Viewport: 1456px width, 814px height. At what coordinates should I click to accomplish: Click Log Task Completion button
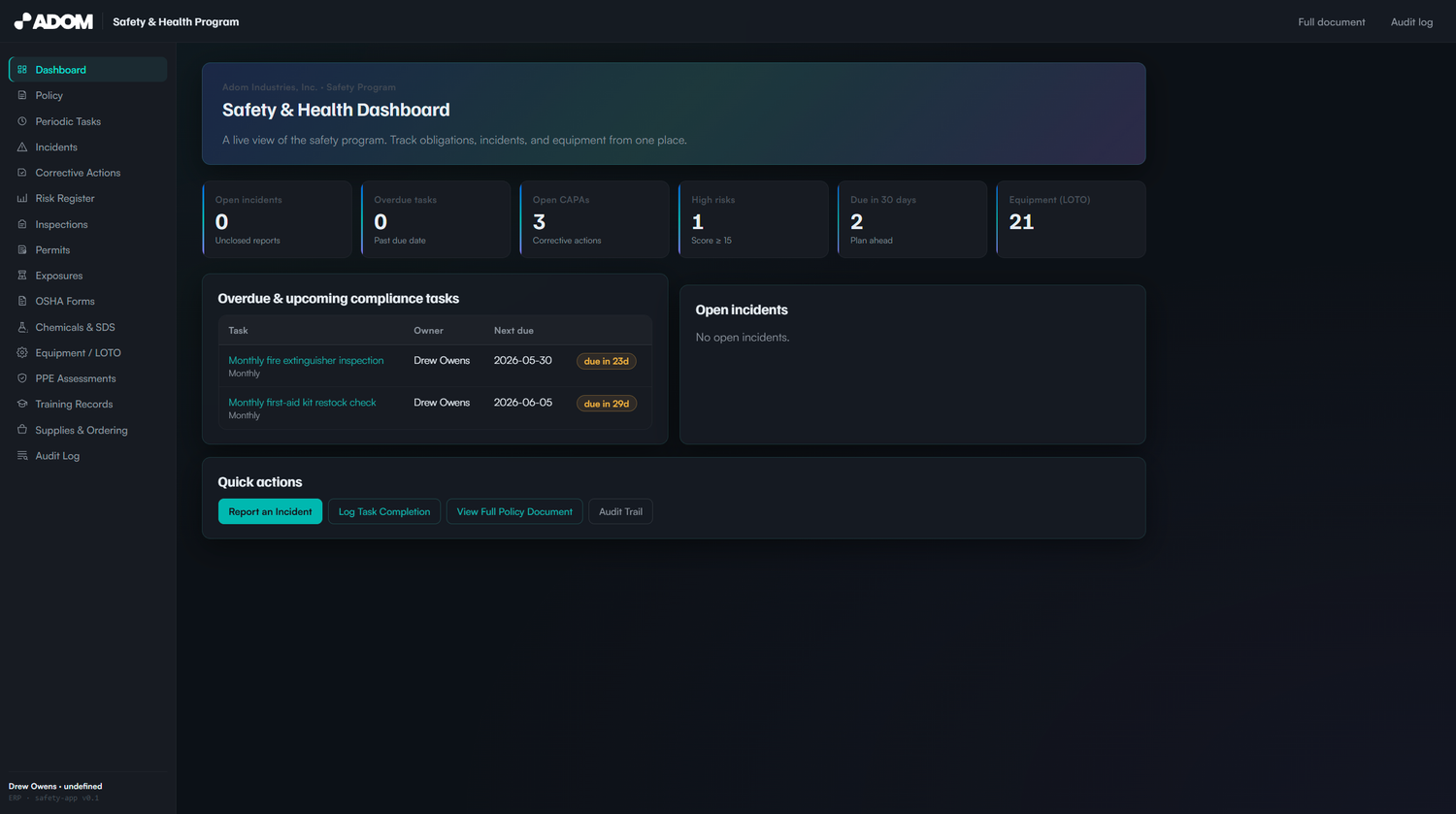(x=384, y=511)
